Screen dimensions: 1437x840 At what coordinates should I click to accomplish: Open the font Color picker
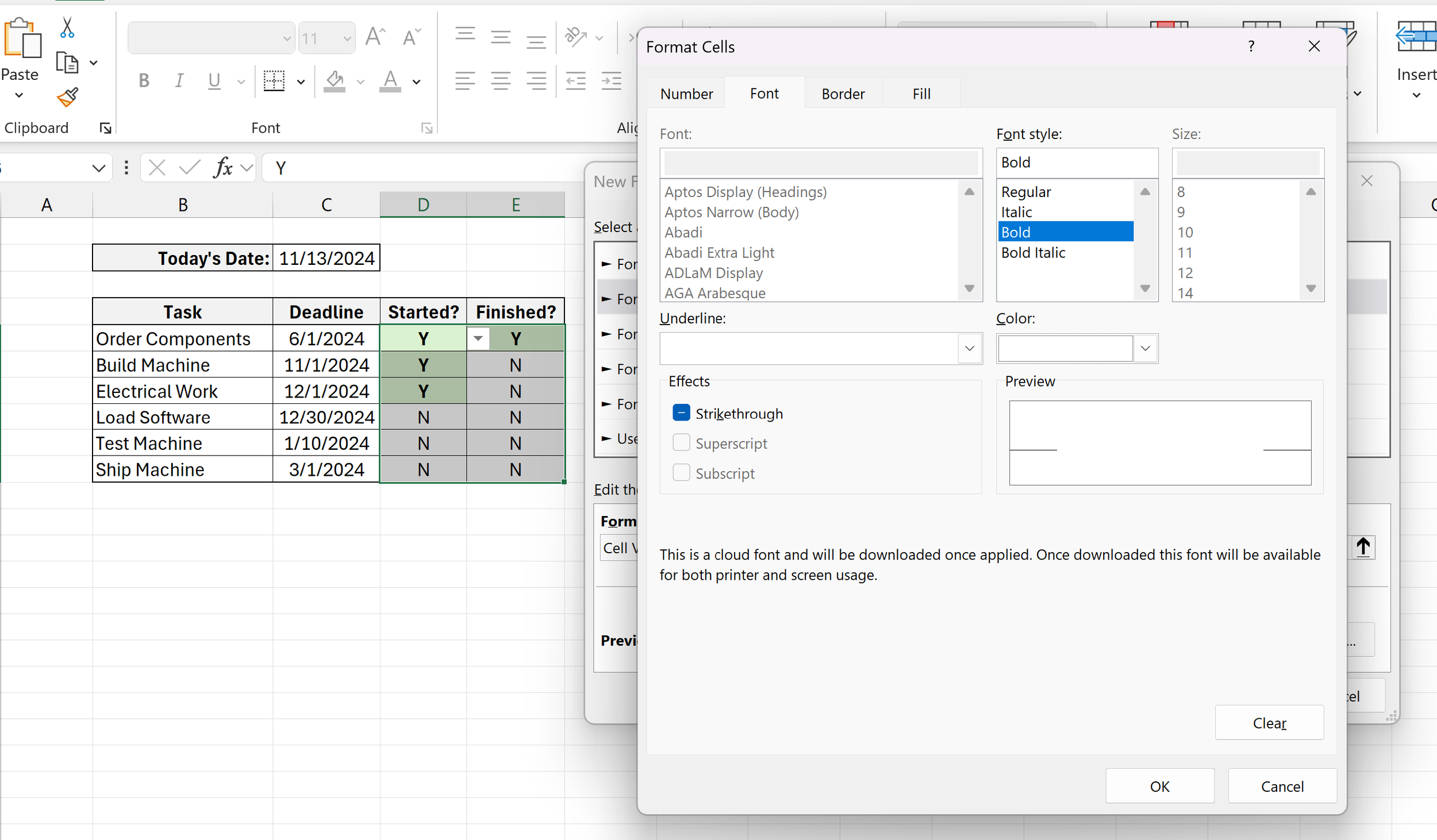(x=1144, y=348)
